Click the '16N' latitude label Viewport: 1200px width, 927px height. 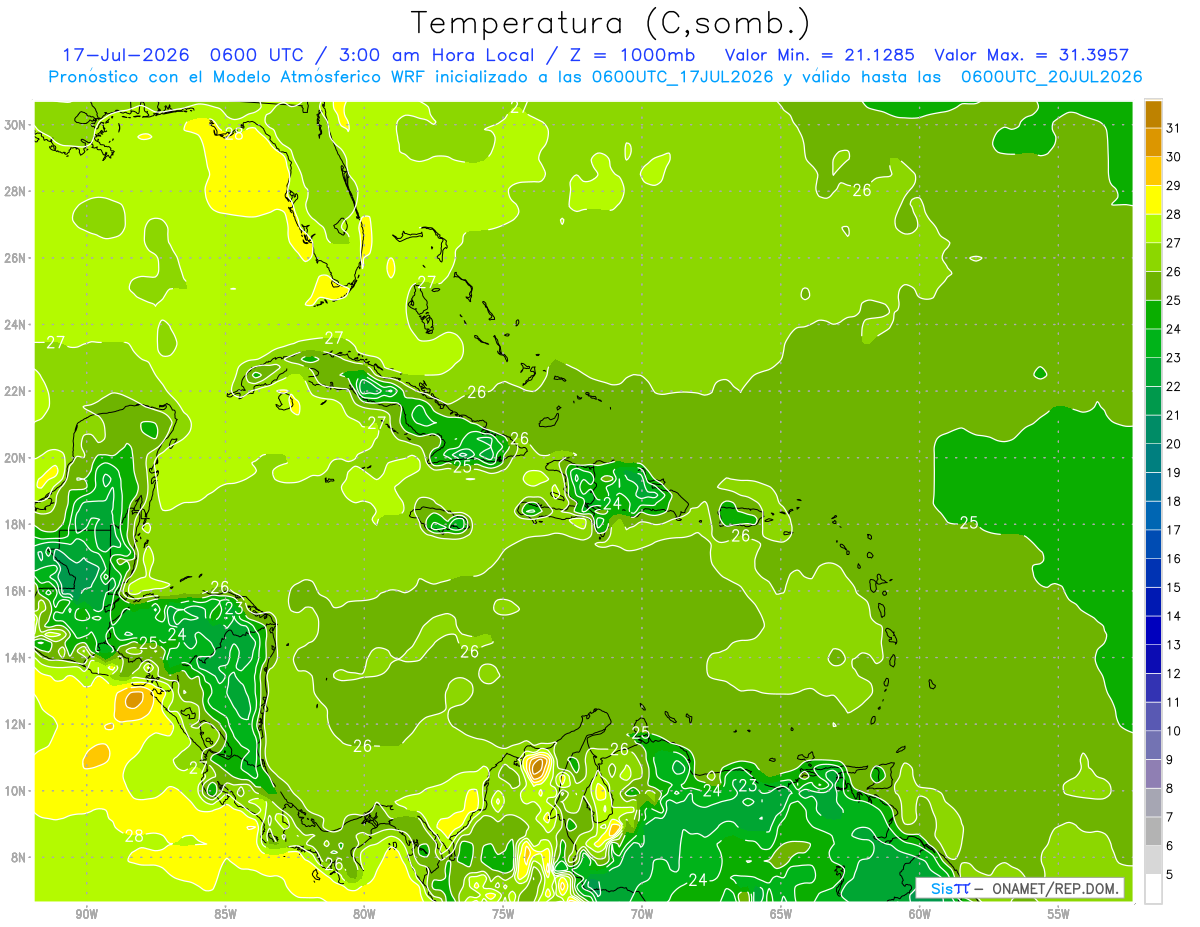click(x=17, y=591)
